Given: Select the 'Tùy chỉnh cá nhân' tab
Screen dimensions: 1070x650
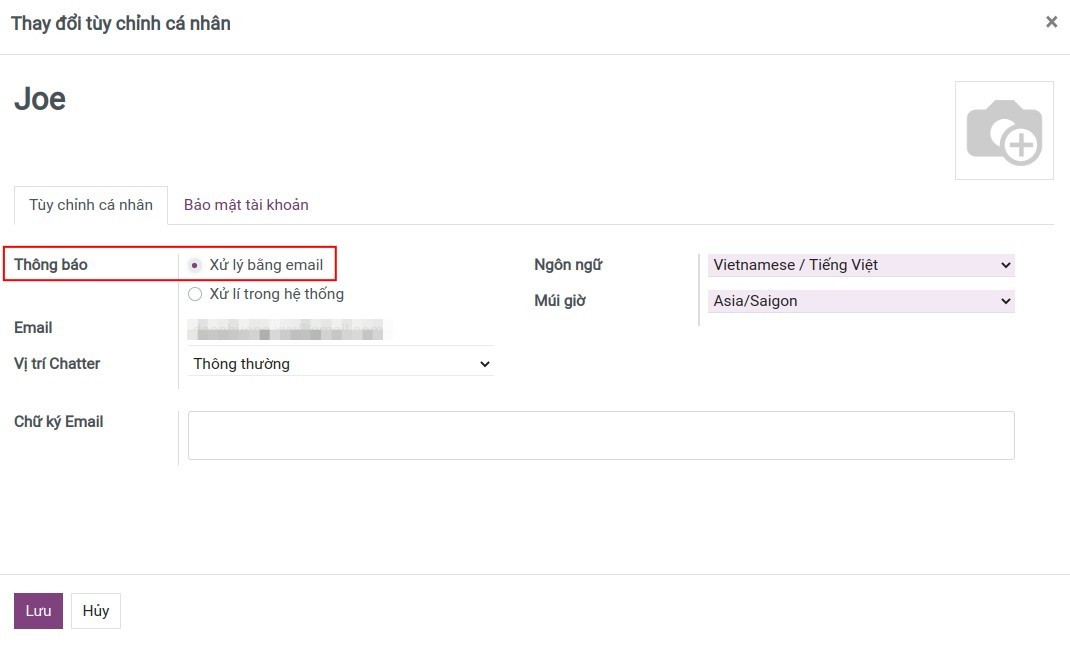Looking at the screenshot, I should (90, 204).
